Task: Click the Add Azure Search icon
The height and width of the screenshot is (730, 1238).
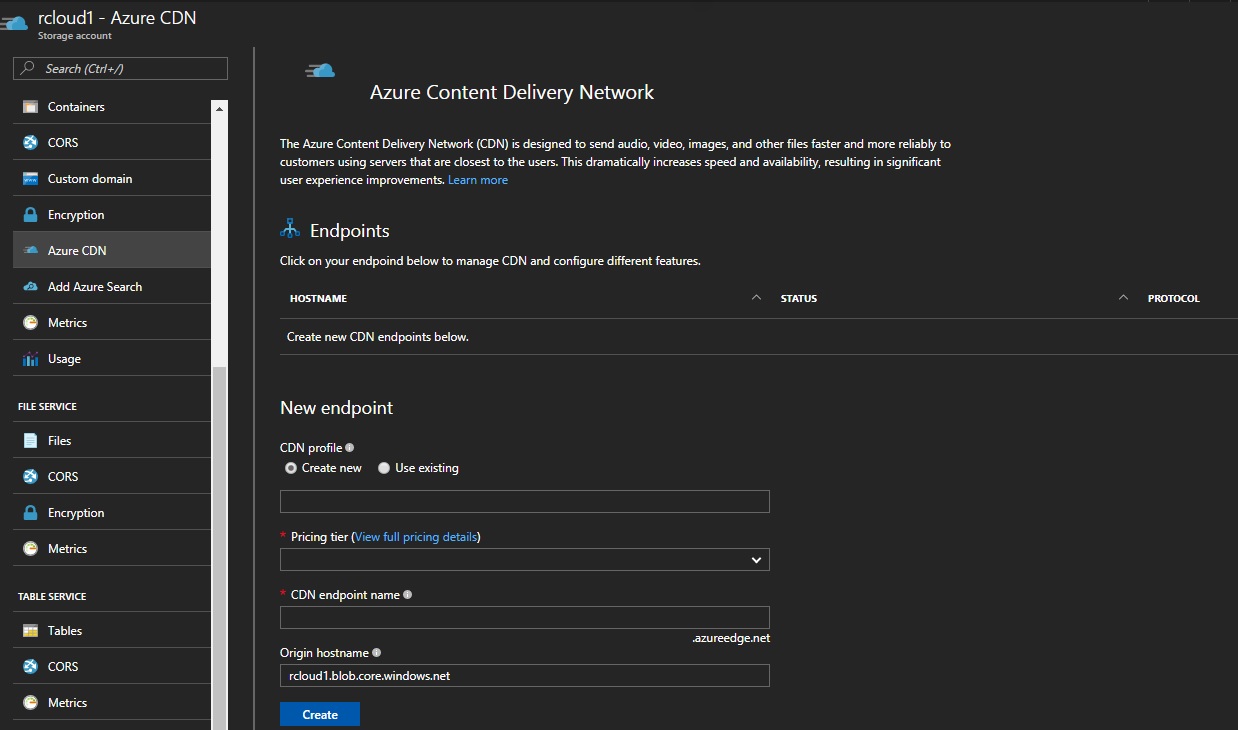Action: tap(30, 287)
